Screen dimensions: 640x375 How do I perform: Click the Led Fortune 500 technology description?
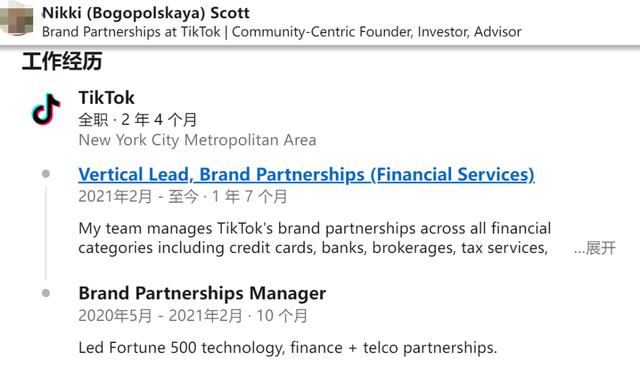pyautogui.click(x=288, y=348)
